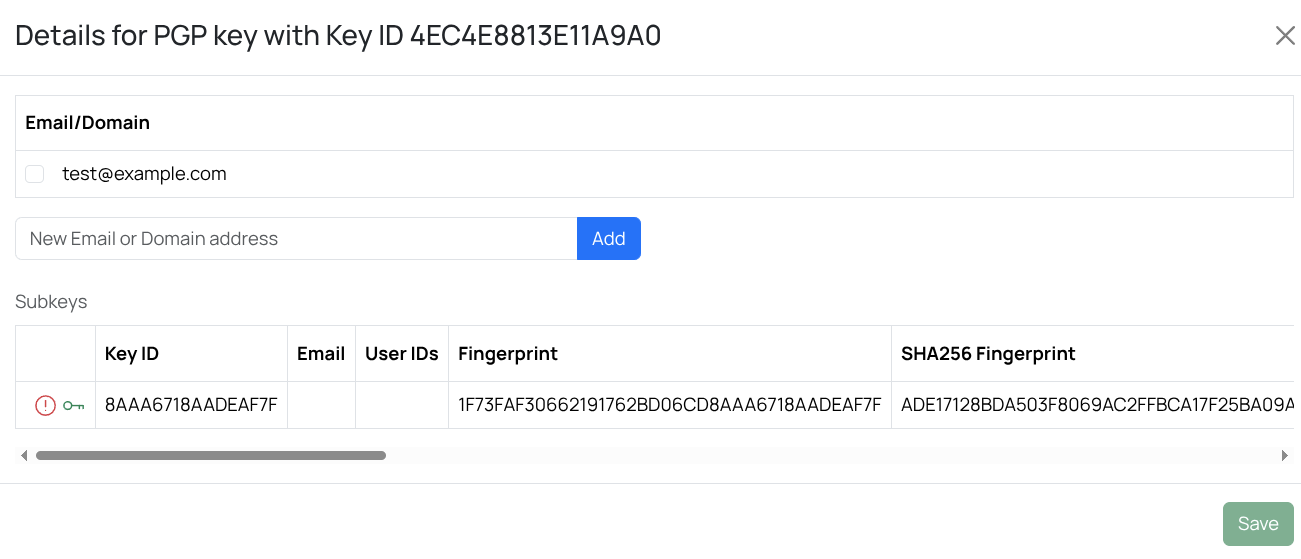
Task: Close the PGP key details dialog
Action: click(1285, 36)
